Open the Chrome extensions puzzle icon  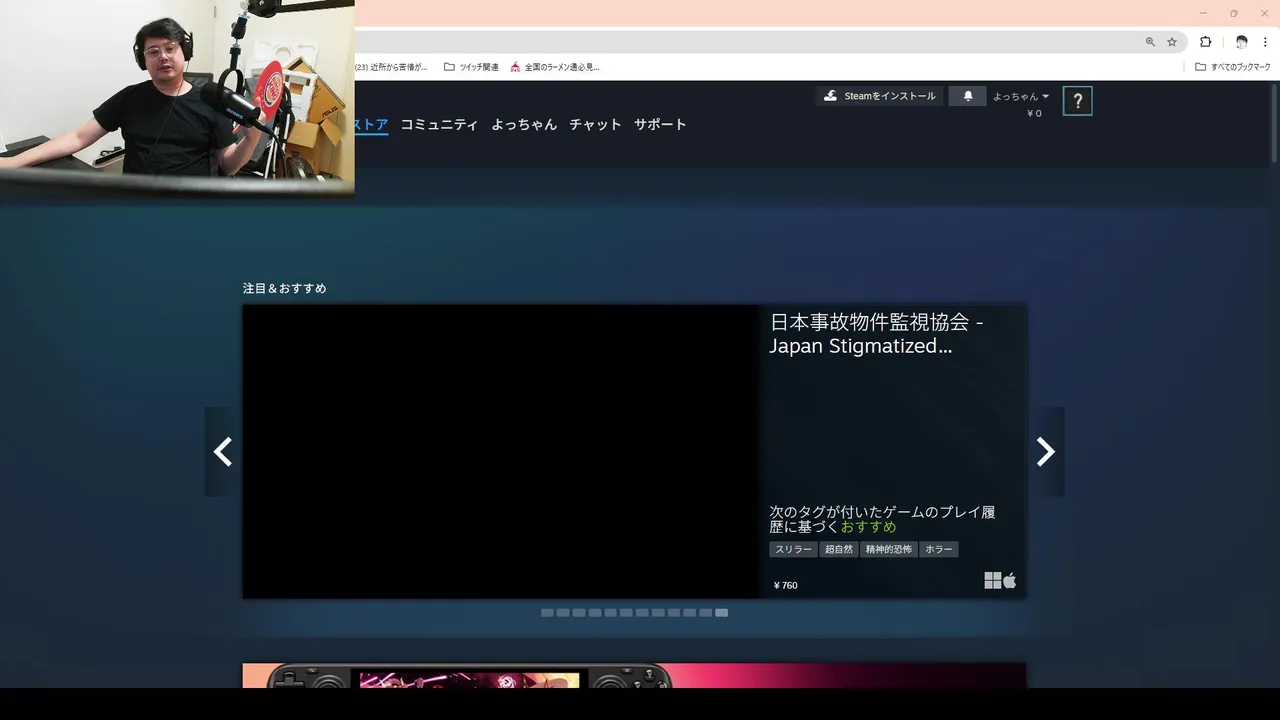pos(1205,42)
